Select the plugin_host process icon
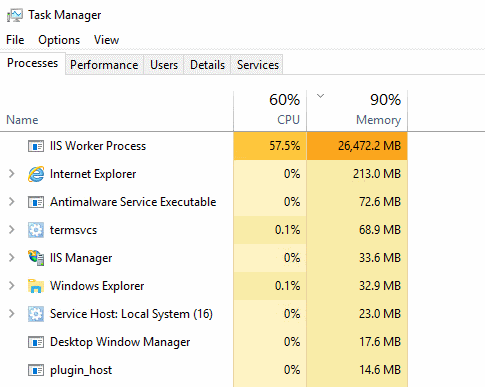485x387 pixels. pyautogui.click(x=36, y=370)
